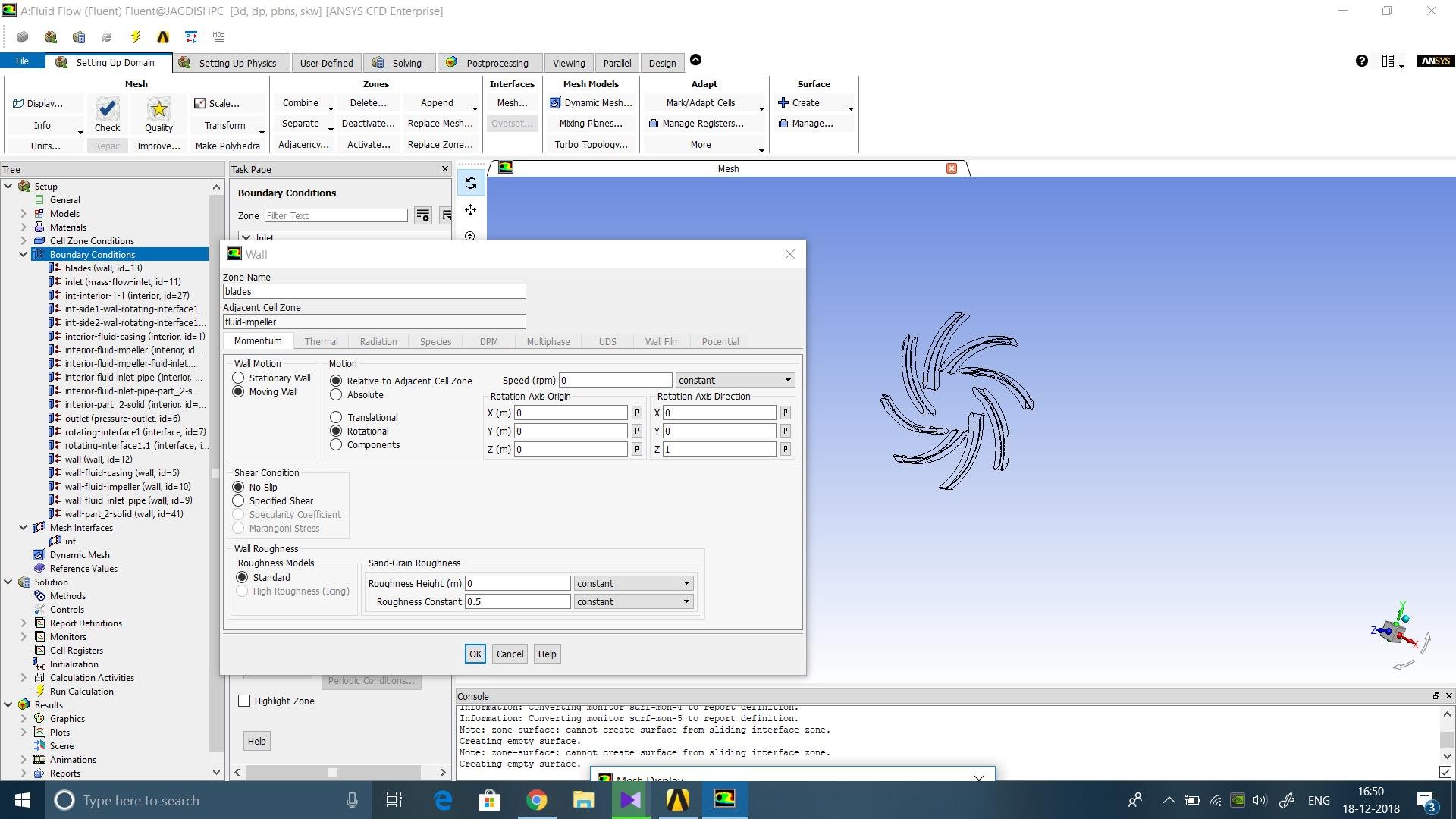Click the mesh Check icon
The width and height of the screenshot is (1456, 819).
(107, 109)
